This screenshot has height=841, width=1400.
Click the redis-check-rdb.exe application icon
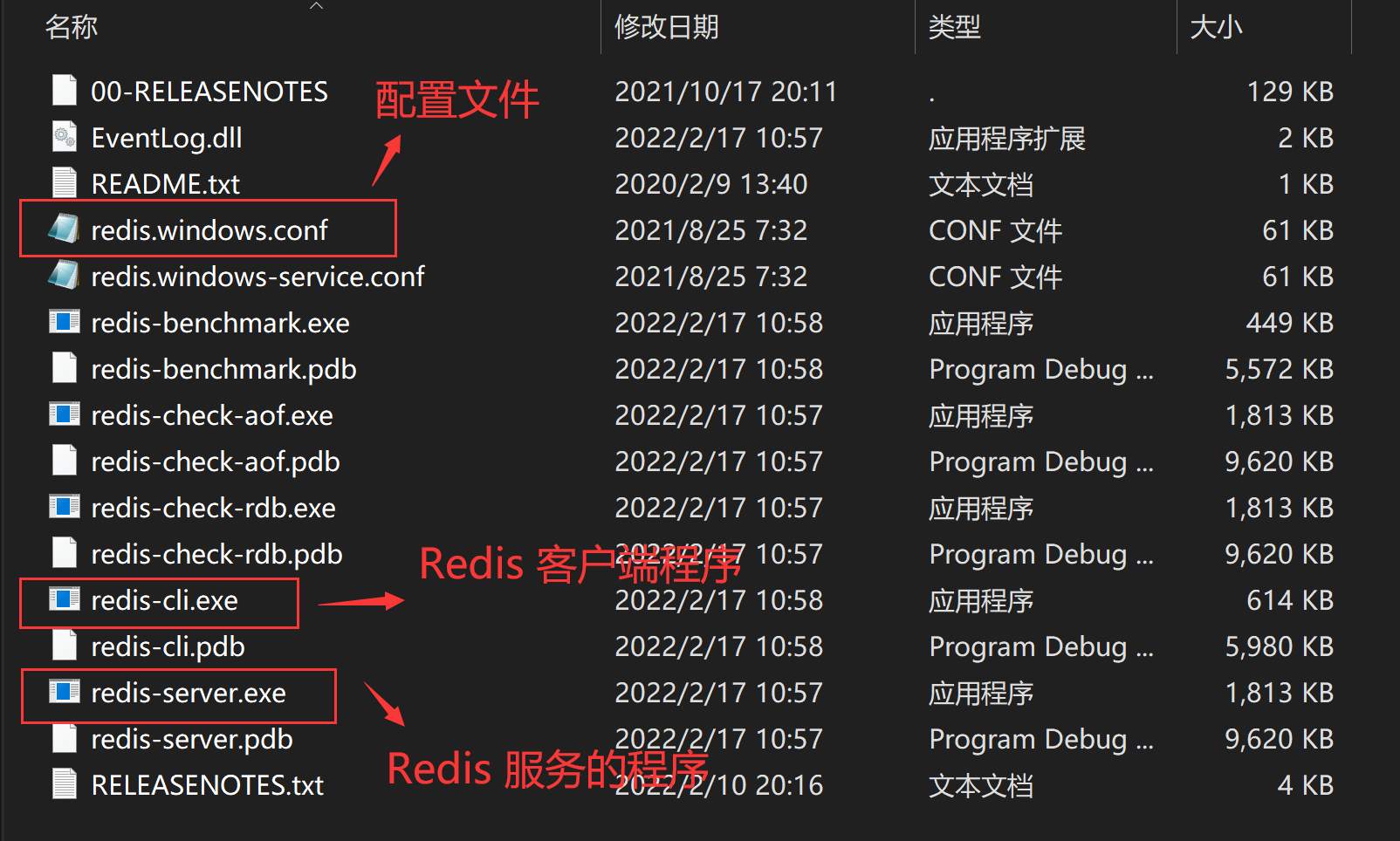point(64,508)
